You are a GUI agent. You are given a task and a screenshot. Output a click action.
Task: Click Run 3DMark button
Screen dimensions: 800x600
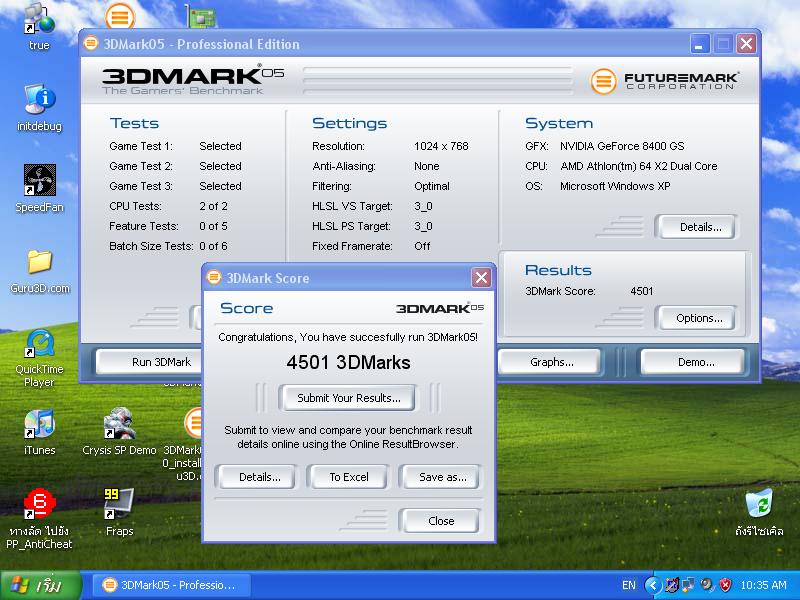coord(149,362)
